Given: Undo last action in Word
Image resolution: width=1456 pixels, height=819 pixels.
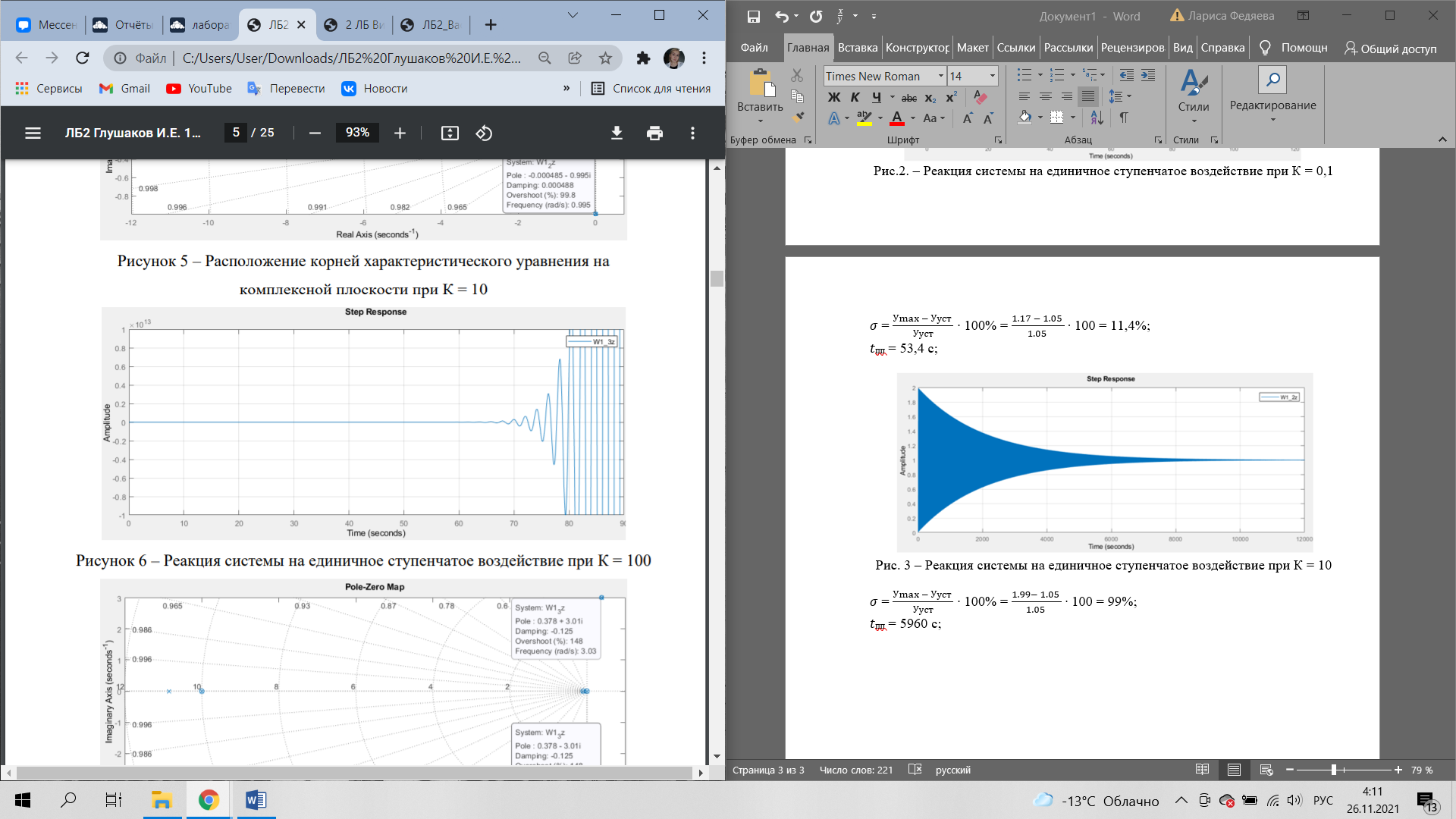Looking at the screenshot, I should point(782,16).
